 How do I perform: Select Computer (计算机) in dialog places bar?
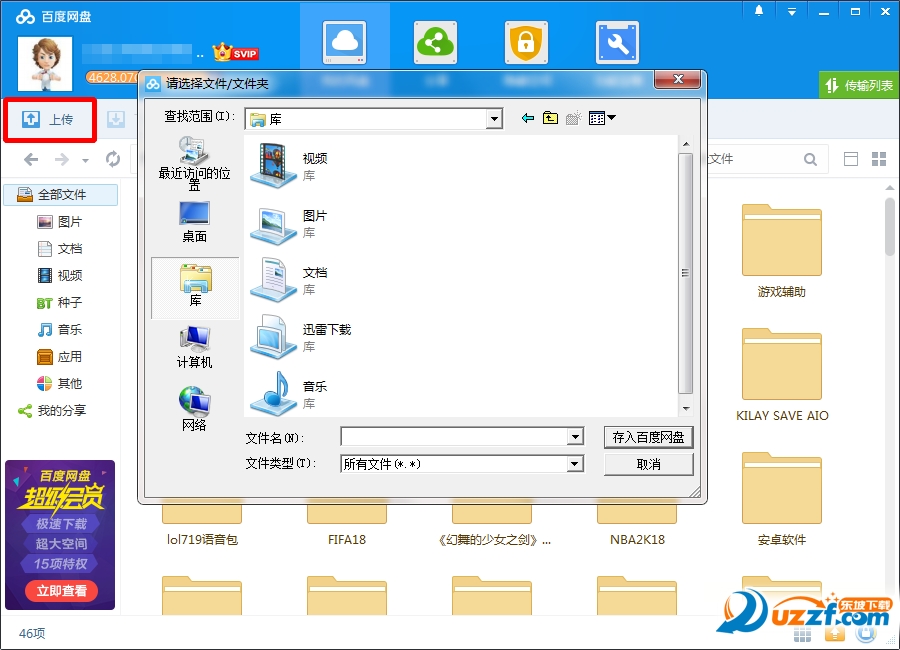pyautogui.click(x=195, y=347)
